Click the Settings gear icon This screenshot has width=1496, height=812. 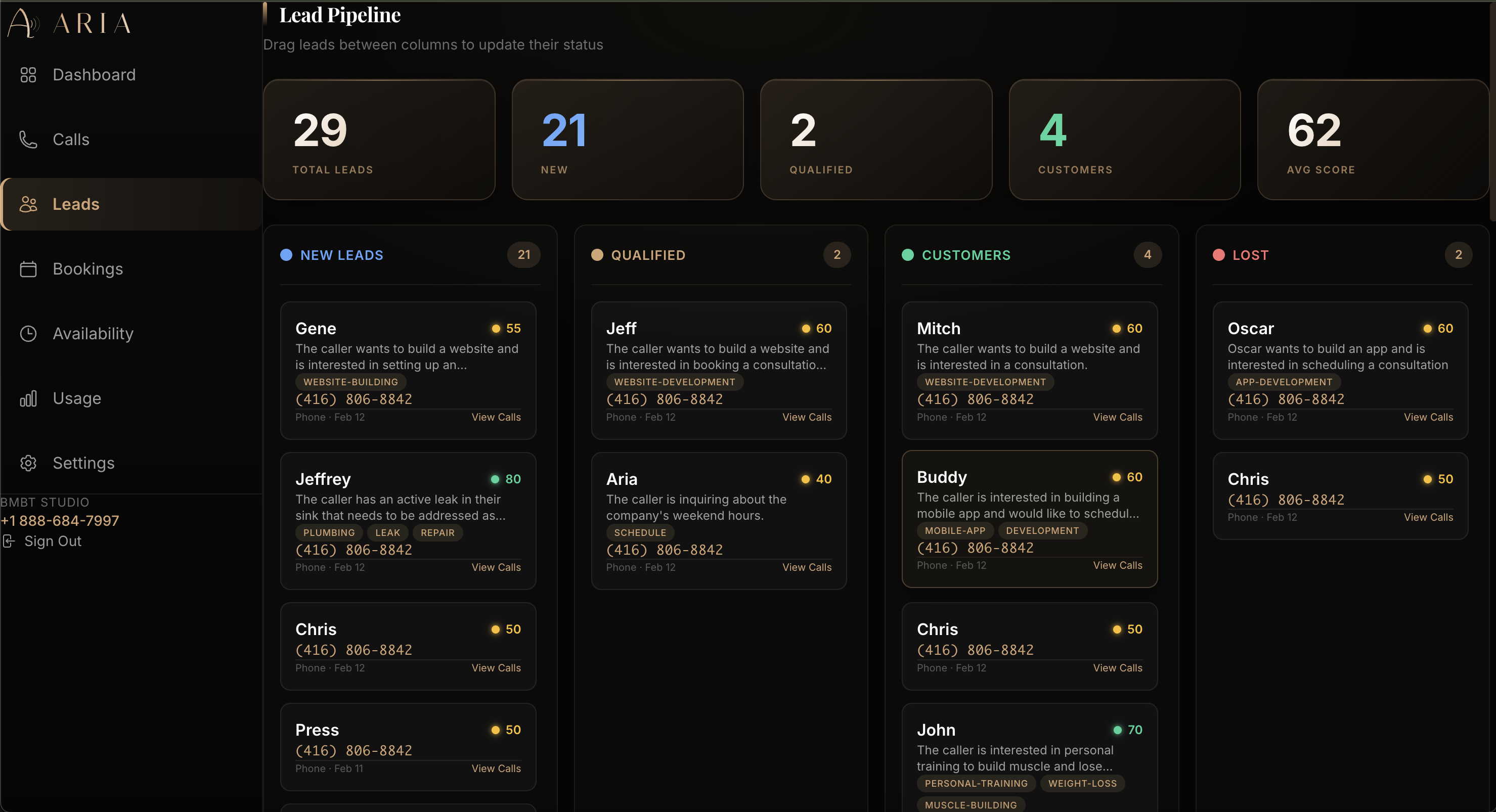pyautogui.click(x=28, y=463)
